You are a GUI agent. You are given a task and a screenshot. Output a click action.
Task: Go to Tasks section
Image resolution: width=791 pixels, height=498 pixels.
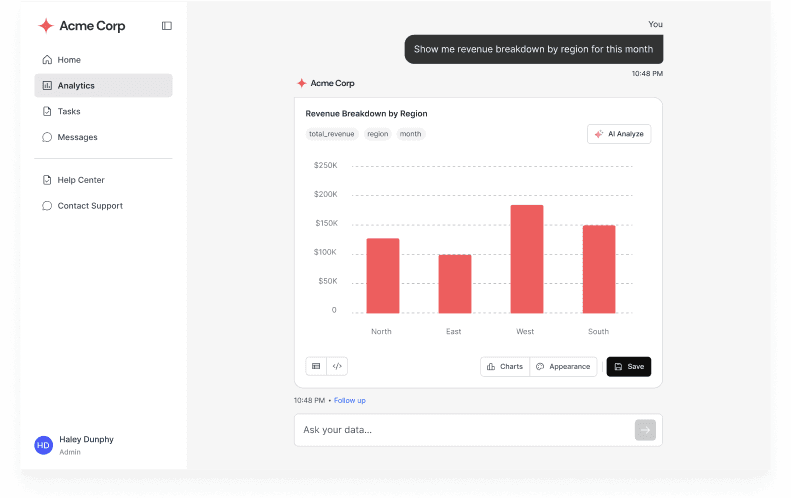coord(103,111)
